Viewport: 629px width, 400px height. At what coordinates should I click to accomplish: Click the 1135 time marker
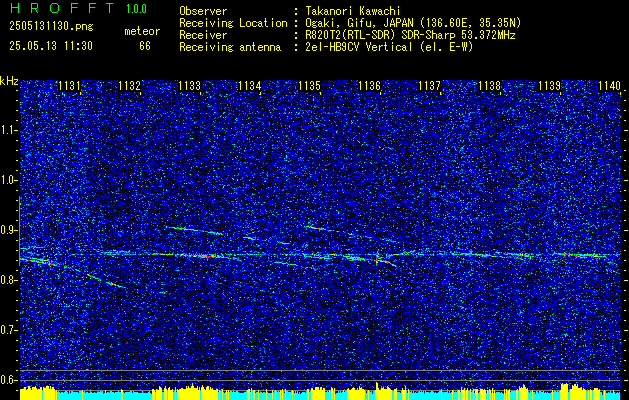[310, 86]
